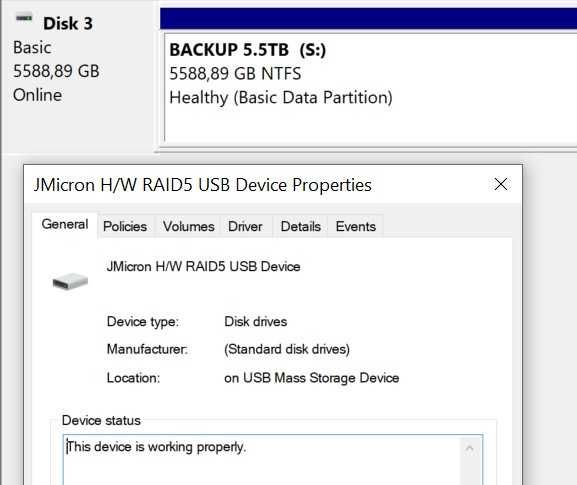This screenshot has height=485, width=577.
Task: Click the JMicron disk drive icon
Action: pyautogui.click(x=70, y=282)
